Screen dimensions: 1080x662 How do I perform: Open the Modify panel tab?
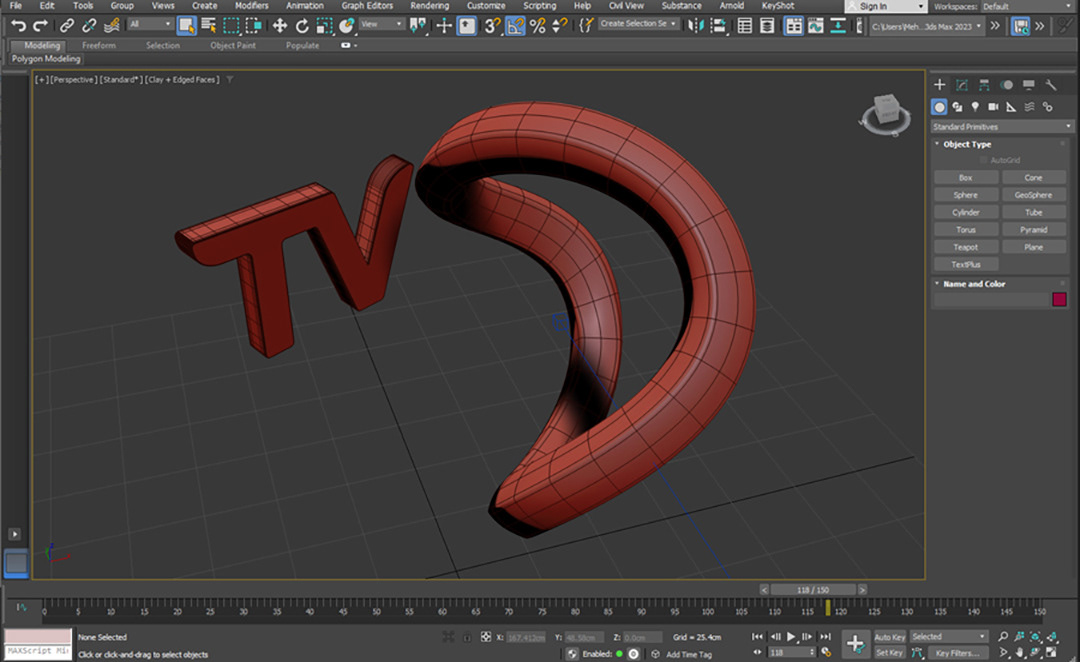(x=962, y=85)
